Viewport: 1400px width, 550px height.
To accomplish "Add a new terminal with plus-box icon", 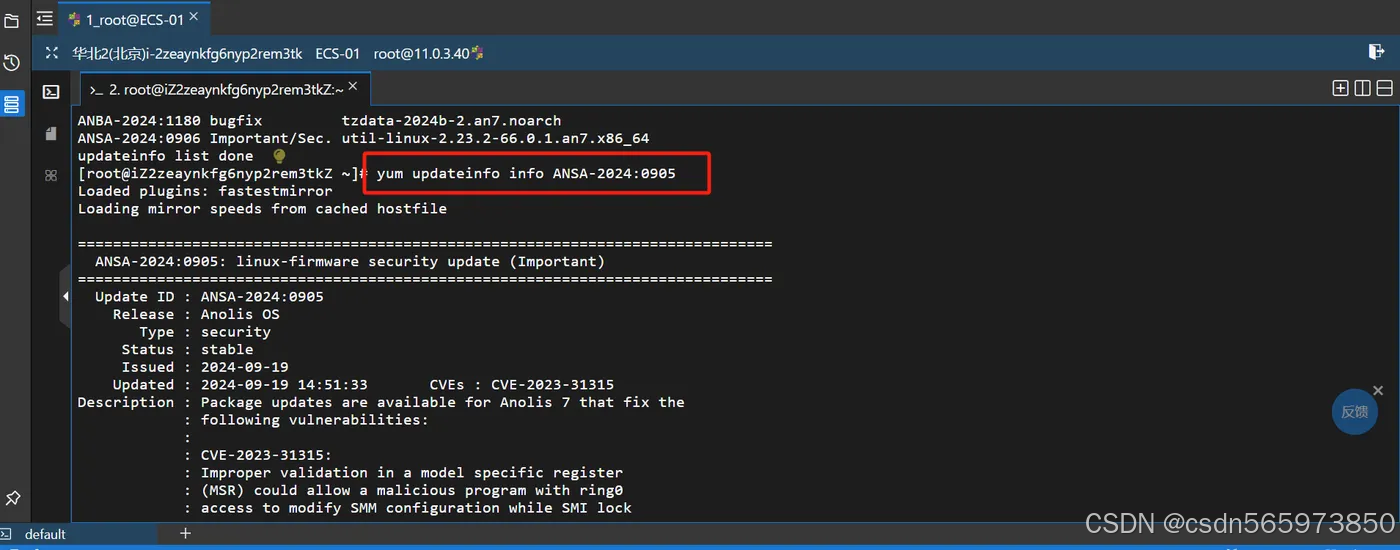I will (1340, 88).
